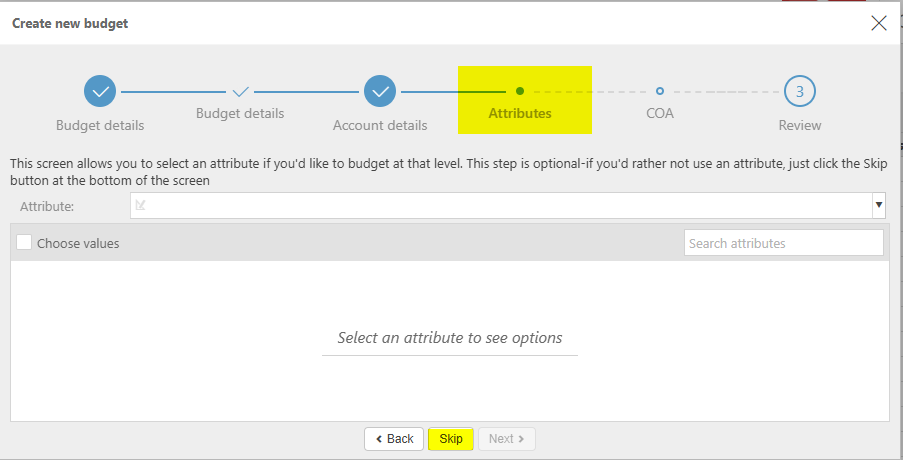The image size is (903, 460).
Task: Click the Review step number 3 circle
Action: [x=800, y=91]
